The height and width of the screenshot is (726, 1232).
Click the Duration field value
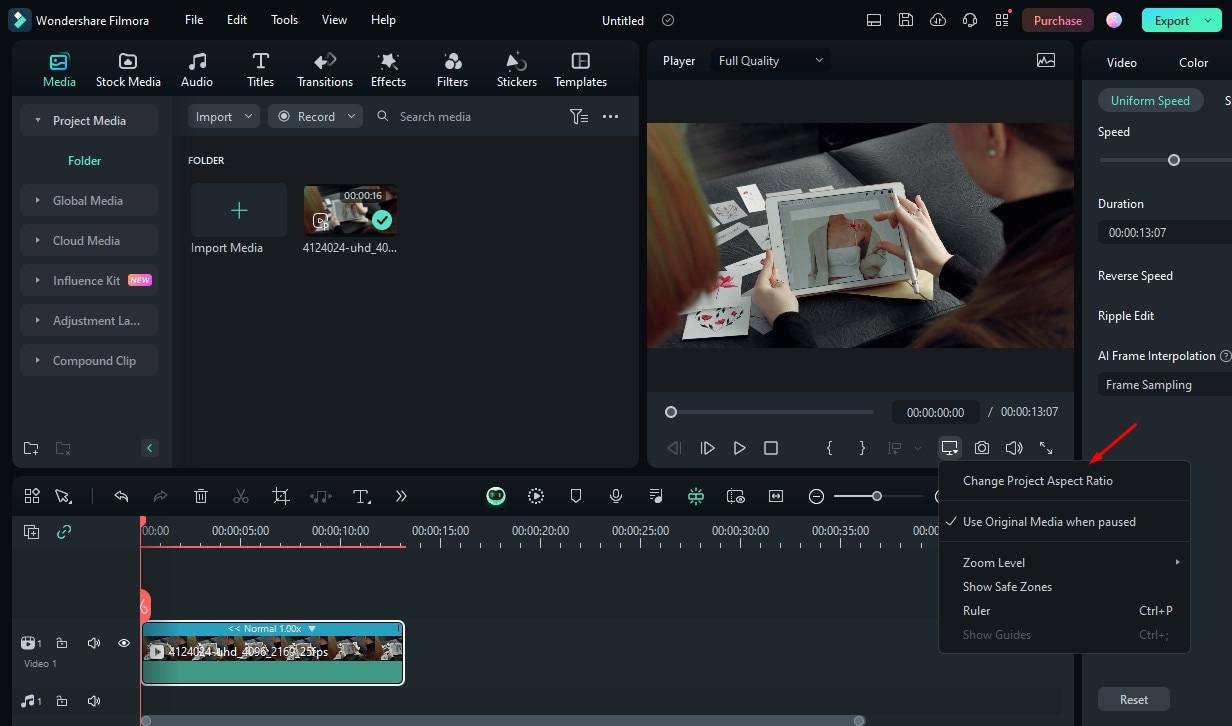pyautogui.click(x=1137, y=233)
